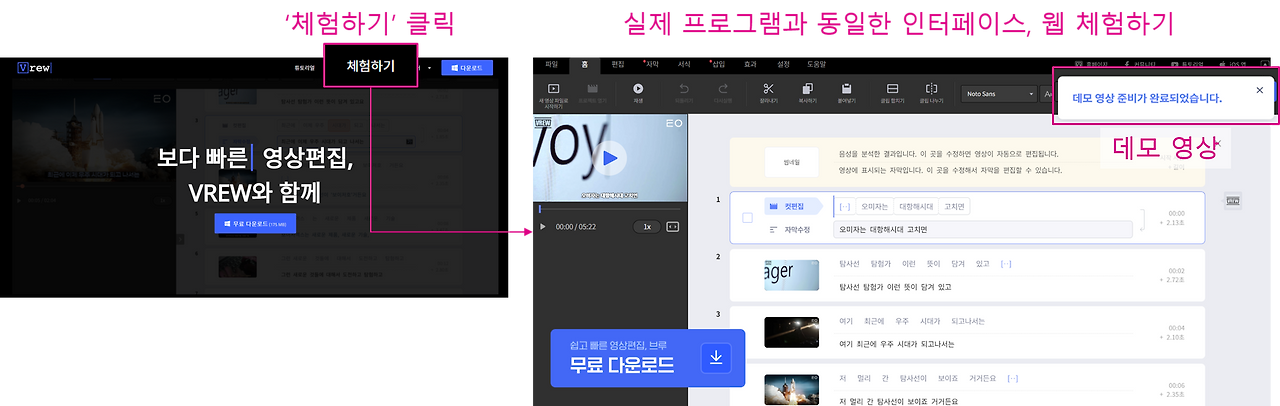Click word chip 오미자는 in clip 1

(x=874, y=207)
